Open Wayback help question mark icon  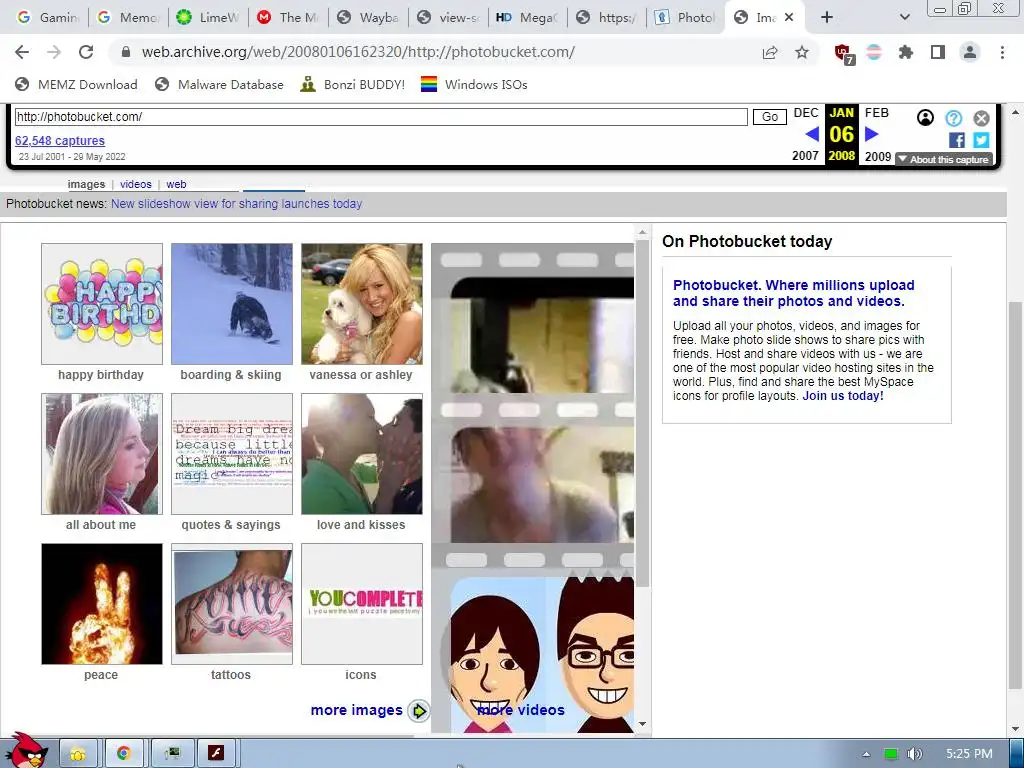click(x=953, y=118)
